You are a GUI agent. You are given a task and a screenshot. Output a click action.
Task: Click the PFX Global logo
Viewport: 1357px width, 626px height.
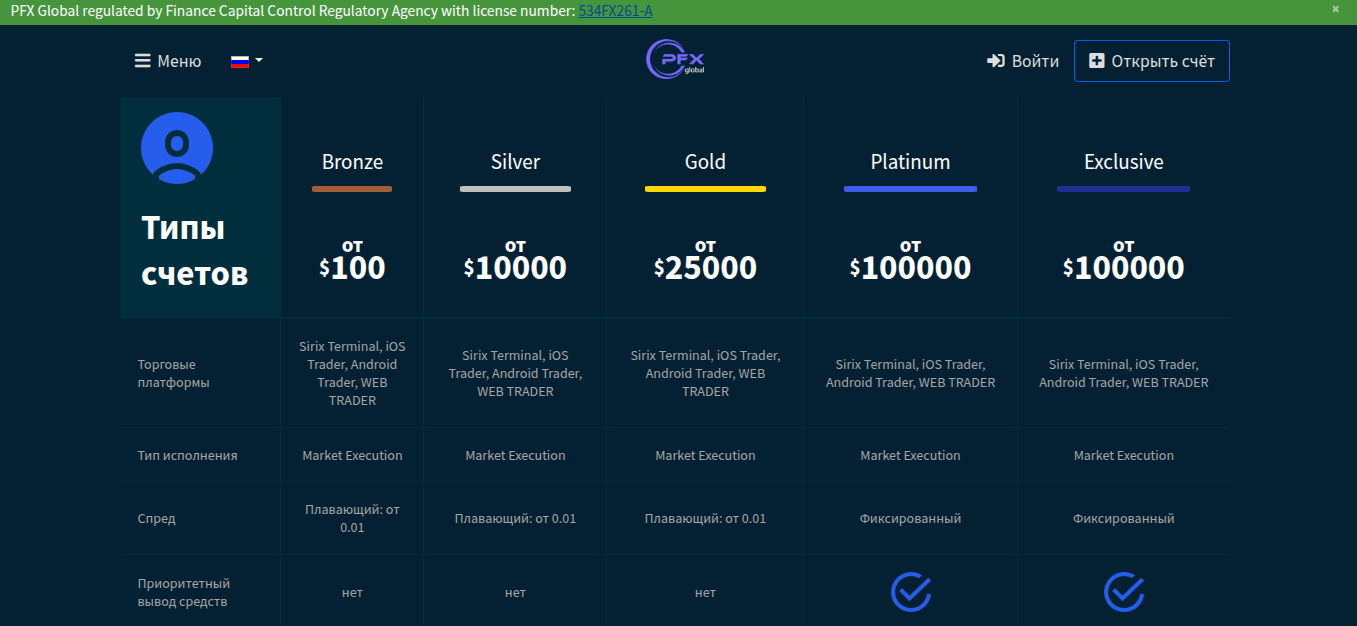coord(674,60)
